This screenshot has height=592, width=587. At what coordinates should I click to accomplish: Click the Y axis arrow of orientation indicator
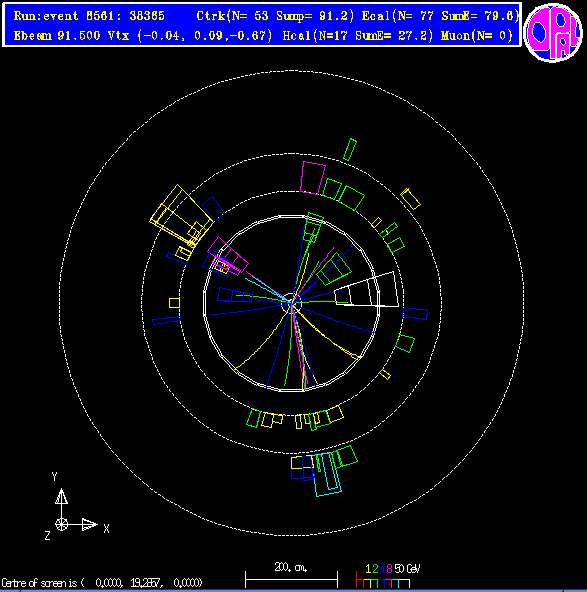point(62,496)
